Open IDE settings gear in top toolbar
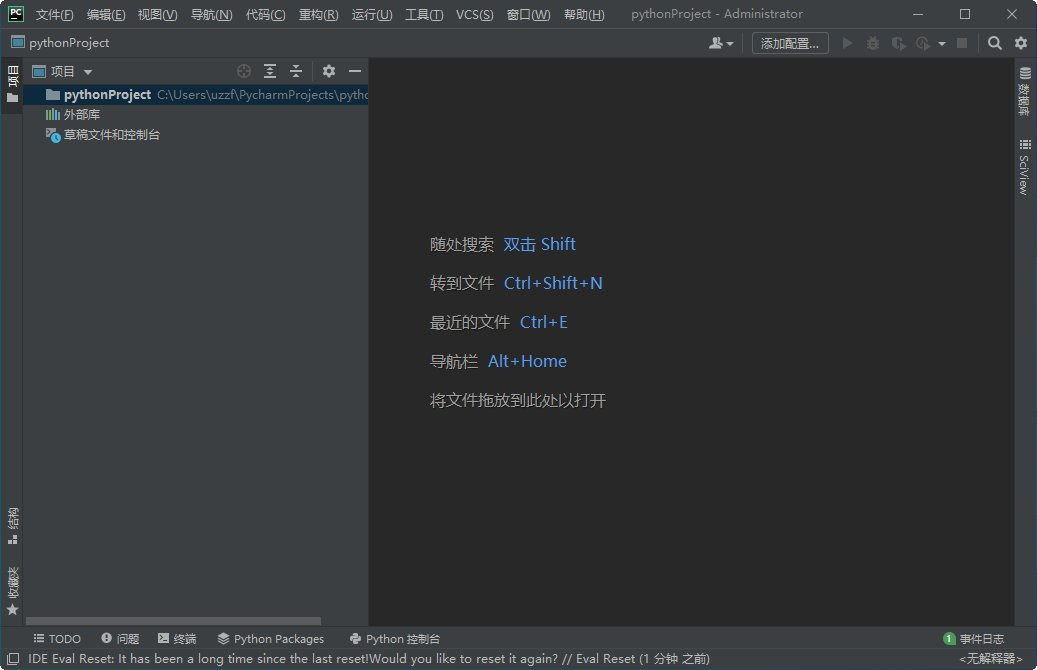The height and width of the screenshot is (670, 1037). click(x=1021, y=43)
